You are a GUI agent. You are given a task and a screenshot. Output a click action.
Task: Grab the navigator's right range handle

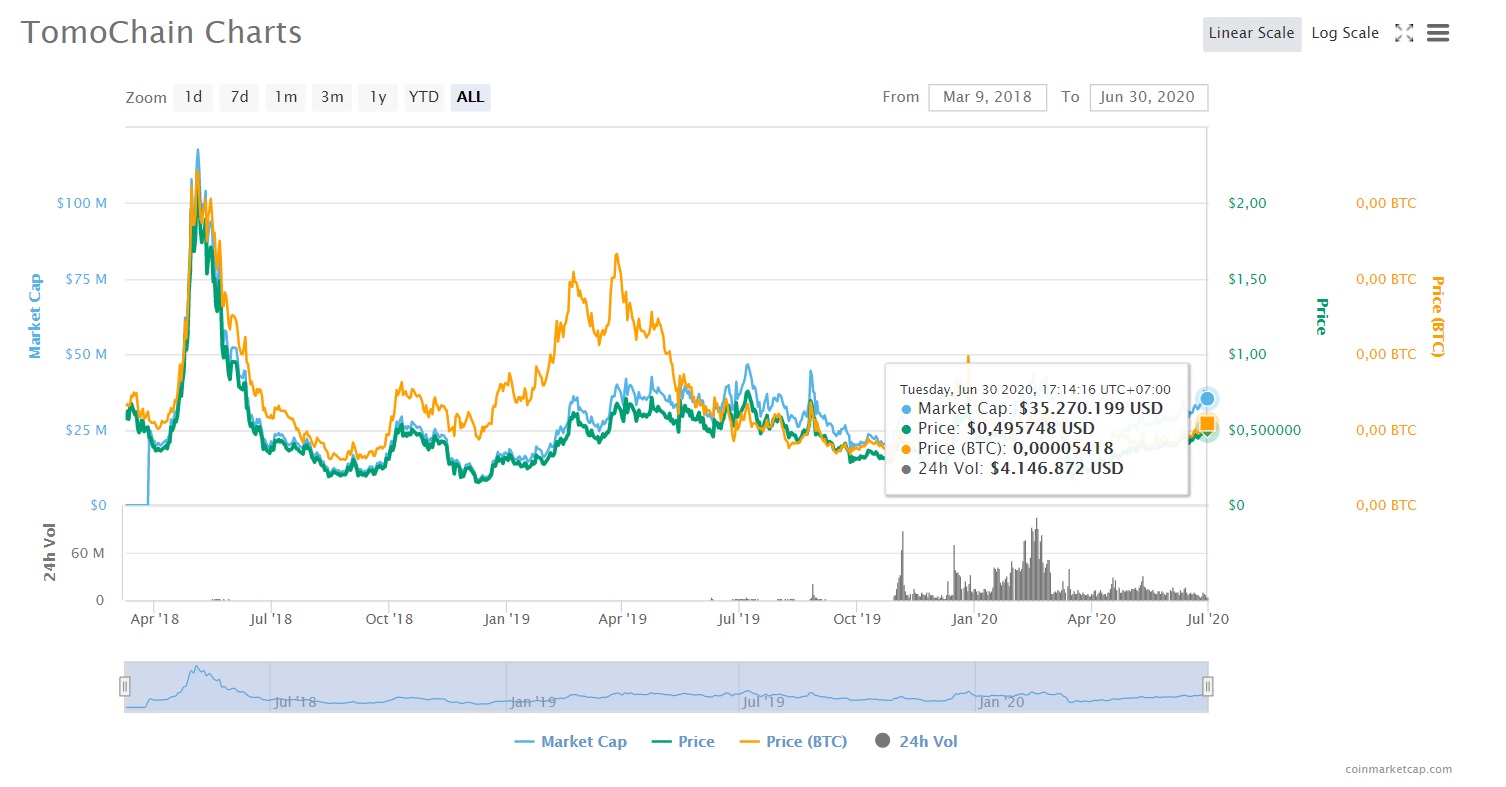1208,686
